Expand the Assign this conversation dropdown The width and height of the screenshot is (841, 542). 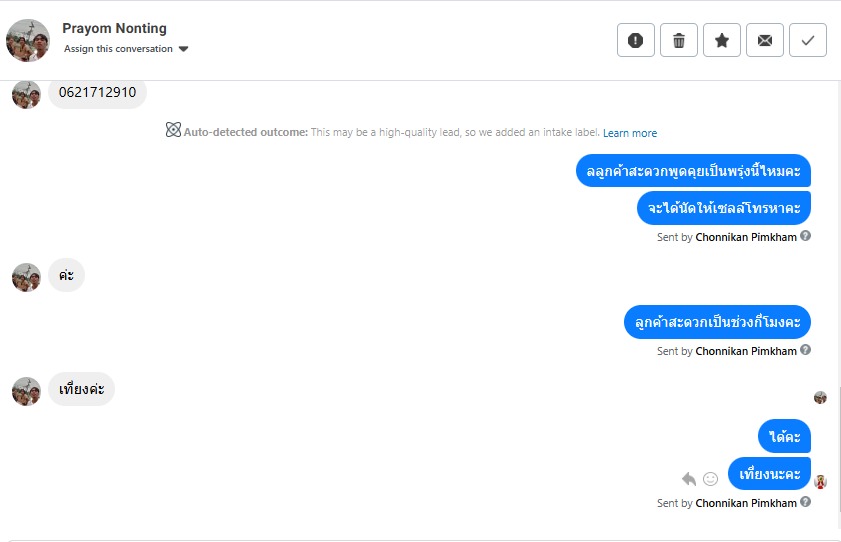click(184, 49)
